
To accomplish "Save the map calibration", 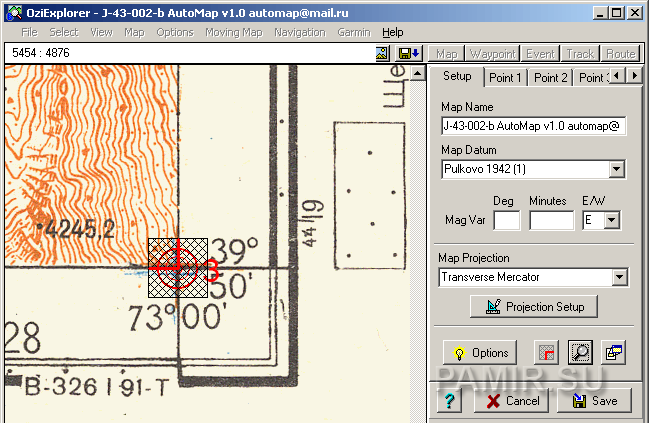I will point(594,400).
